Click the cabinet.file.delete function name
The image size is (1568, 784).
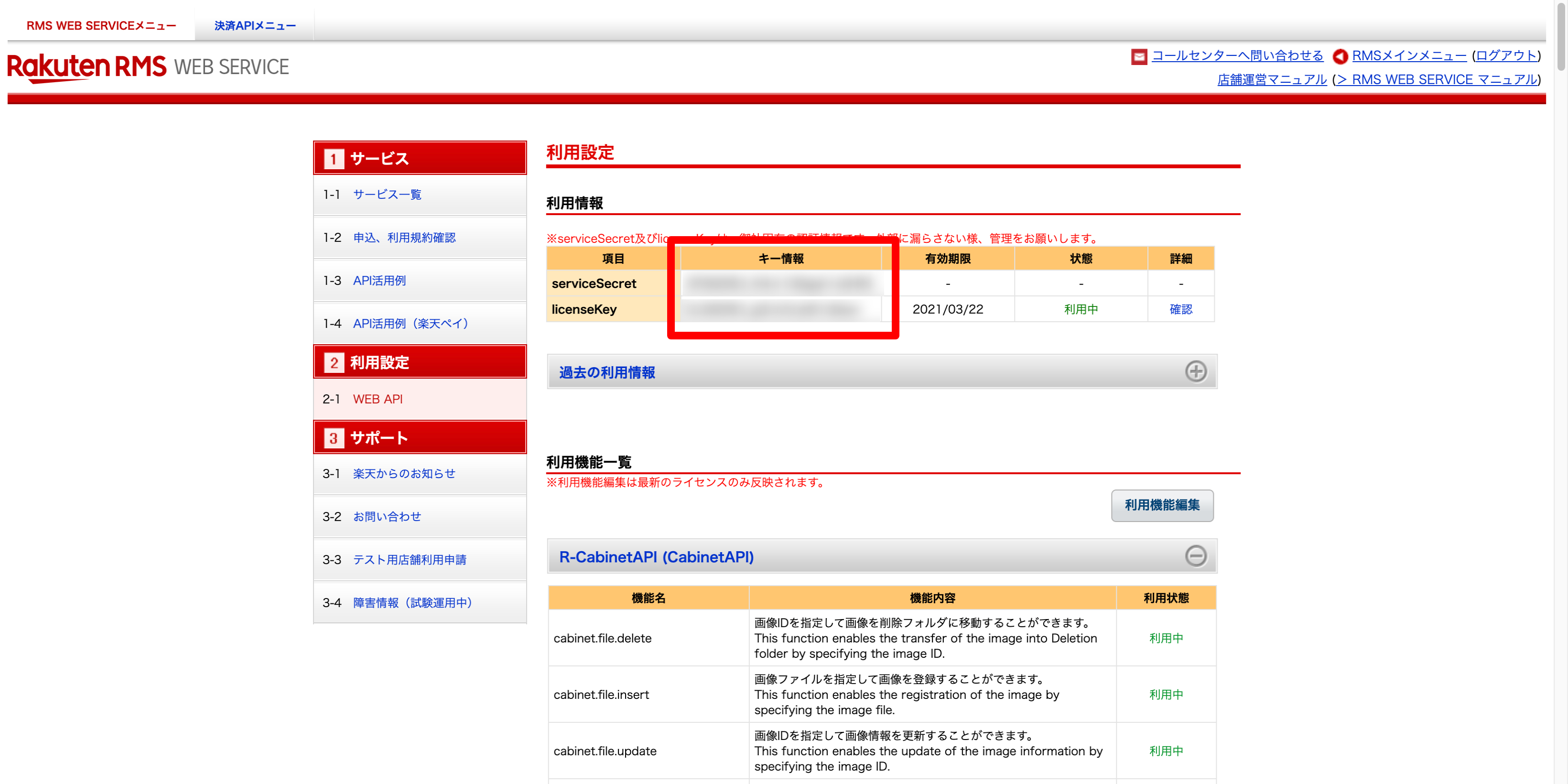602,639
